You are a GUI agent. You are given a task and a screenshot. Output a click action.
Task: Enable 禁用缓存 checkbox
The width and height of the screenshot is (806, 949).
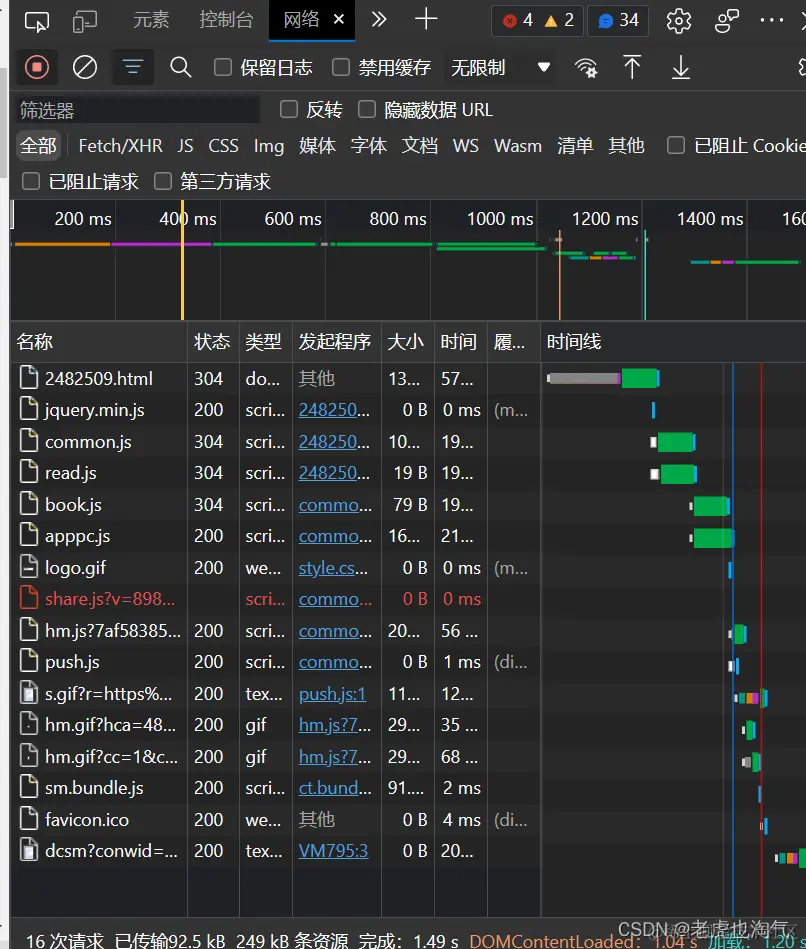click(341, 67)
